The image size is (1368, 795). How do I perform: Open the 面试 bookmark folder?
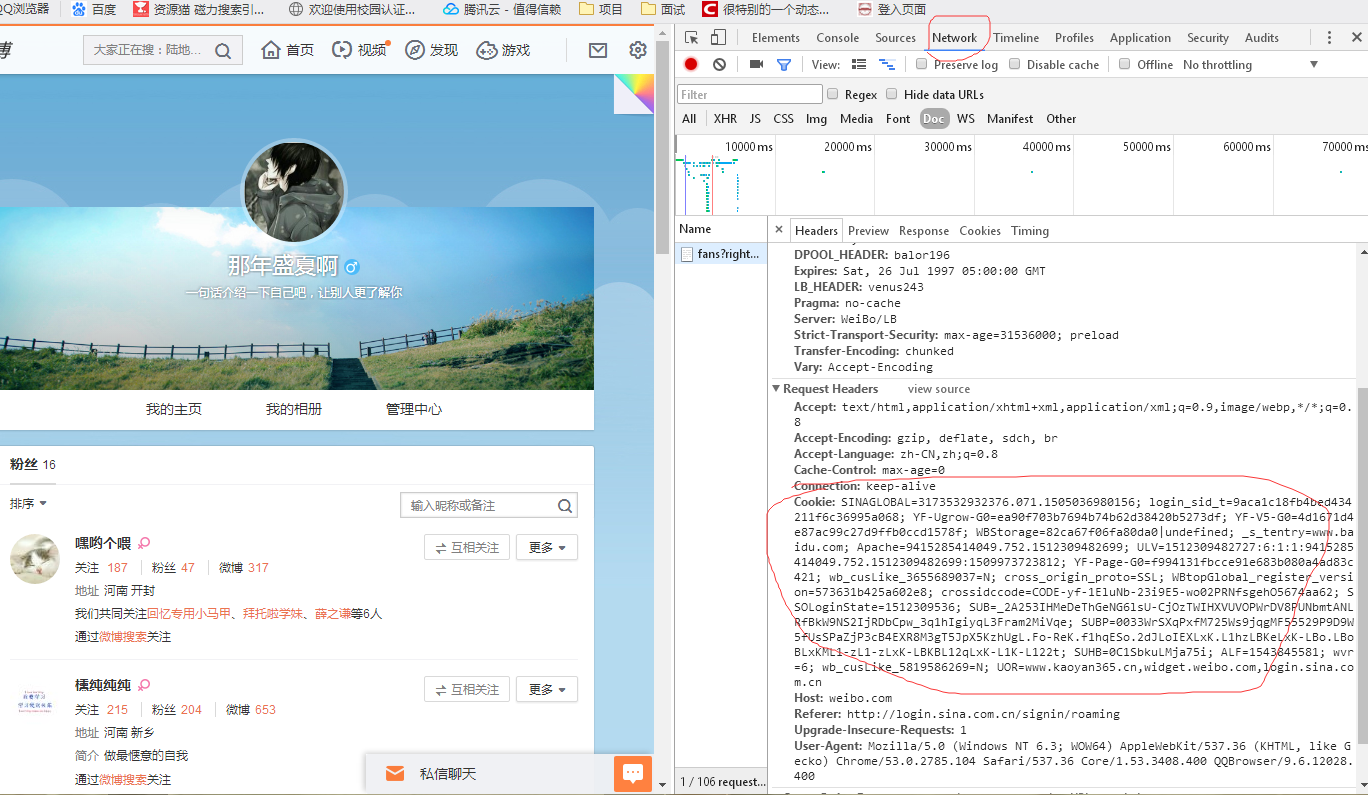pos(663,9)
